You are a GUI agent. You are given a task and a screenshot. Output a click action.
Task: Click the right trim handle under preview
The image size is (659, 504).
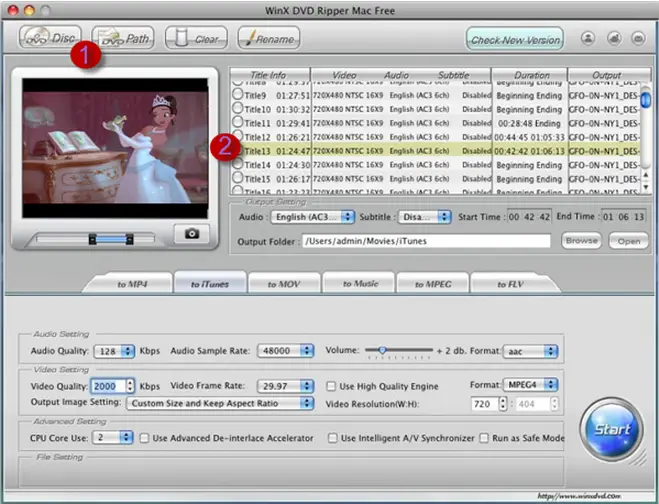coord(130,239)
